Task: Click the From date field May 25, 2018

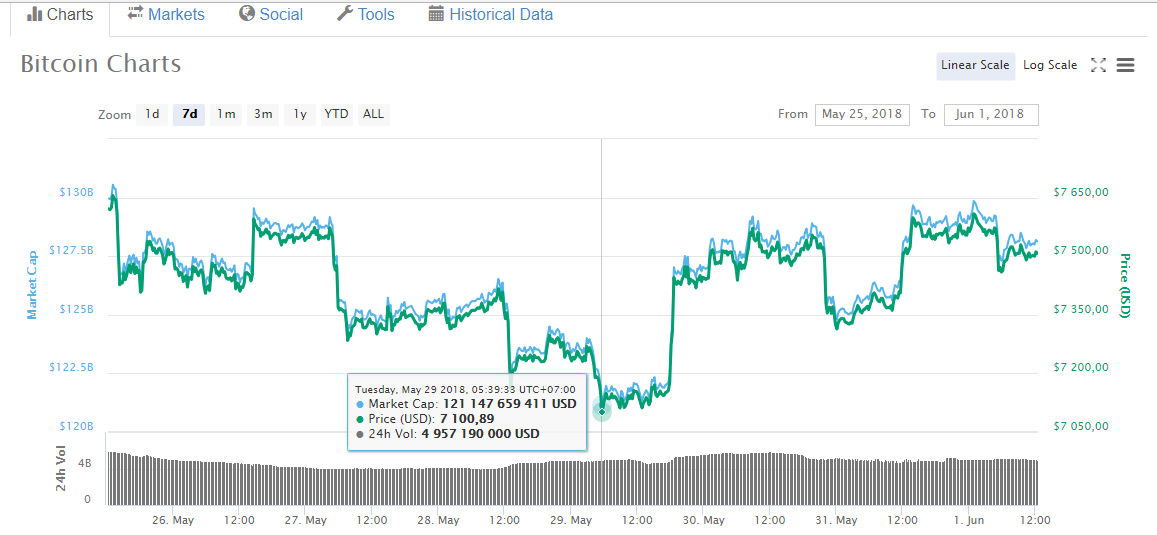Action: coord(862,114)
